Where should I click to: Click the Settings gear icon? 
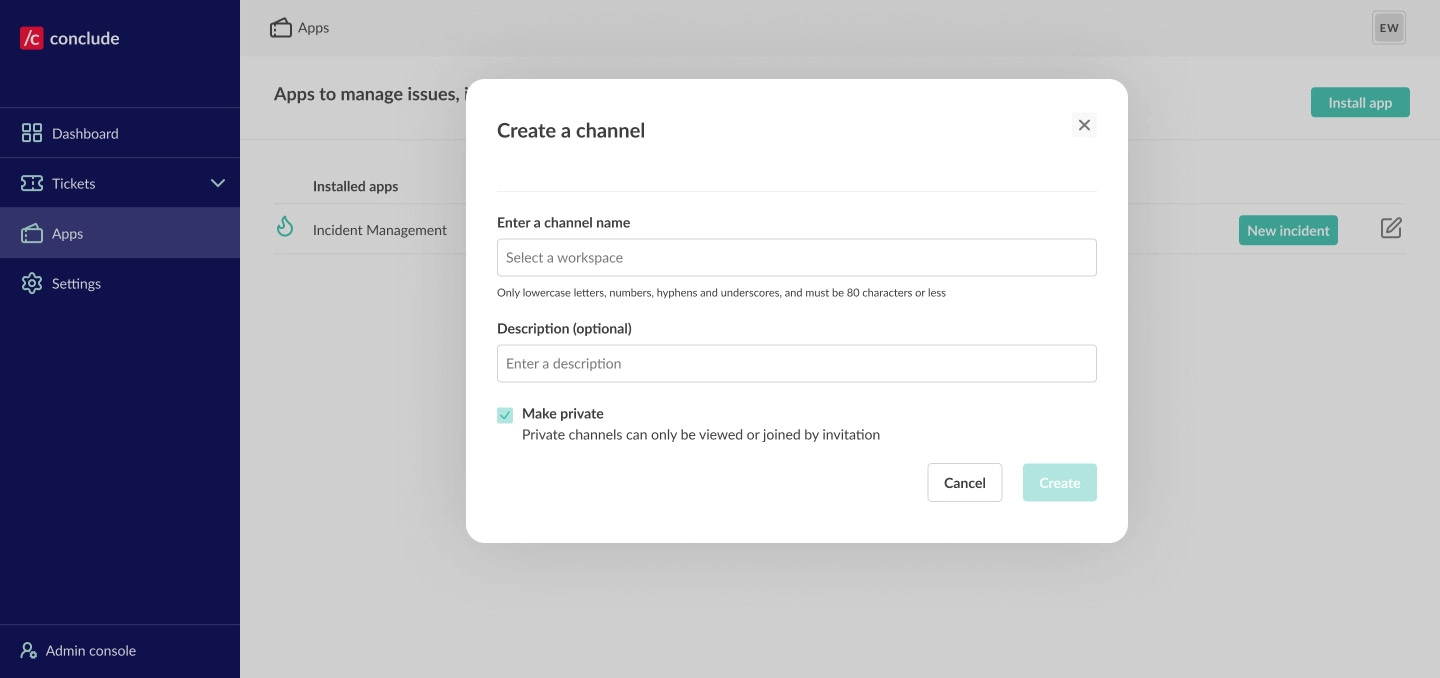pyautogui.click(x=32, y=283)
